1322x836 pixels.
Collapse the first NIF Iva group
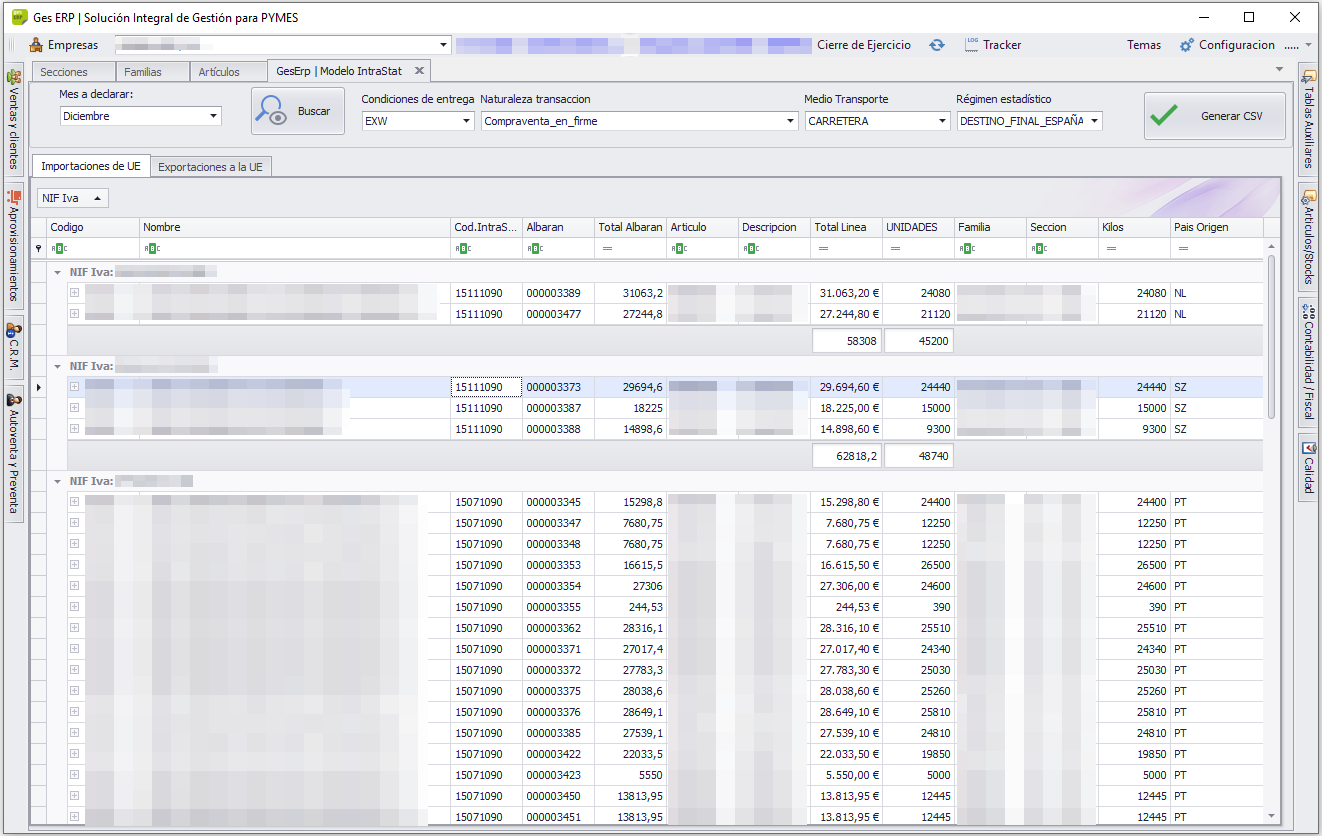click(x=57, y=272)
